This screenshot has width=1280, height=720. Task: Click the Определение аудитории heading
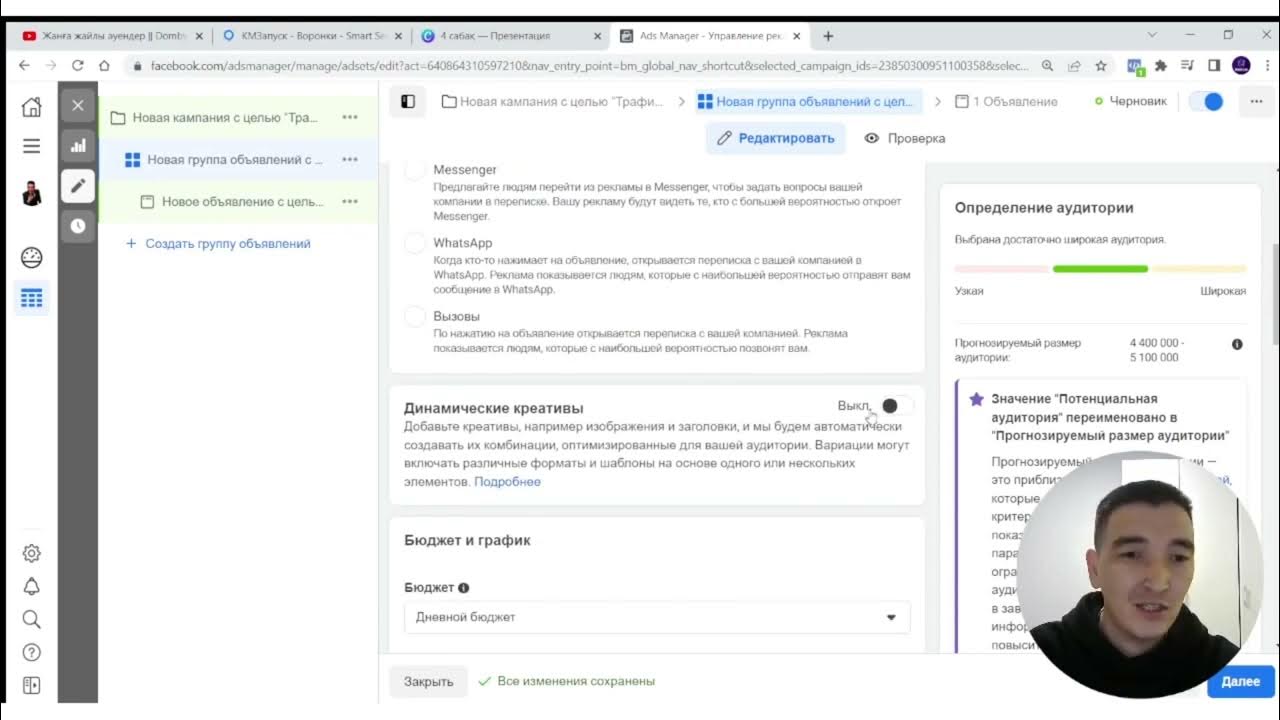coord(1044,208)
